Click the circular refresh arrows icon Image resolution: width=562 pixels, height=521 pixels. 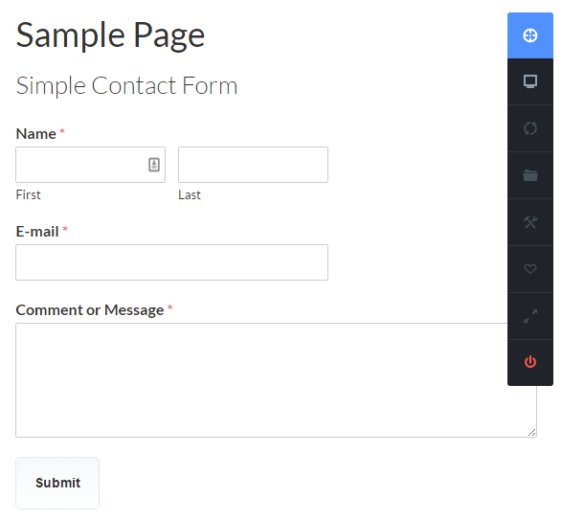pos(530,128)
